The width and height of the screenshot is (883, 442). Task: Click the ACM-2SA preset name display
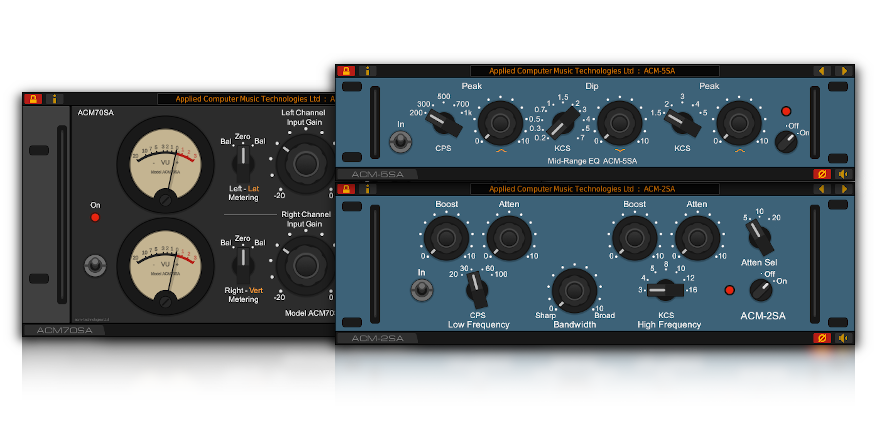point(594,188)
